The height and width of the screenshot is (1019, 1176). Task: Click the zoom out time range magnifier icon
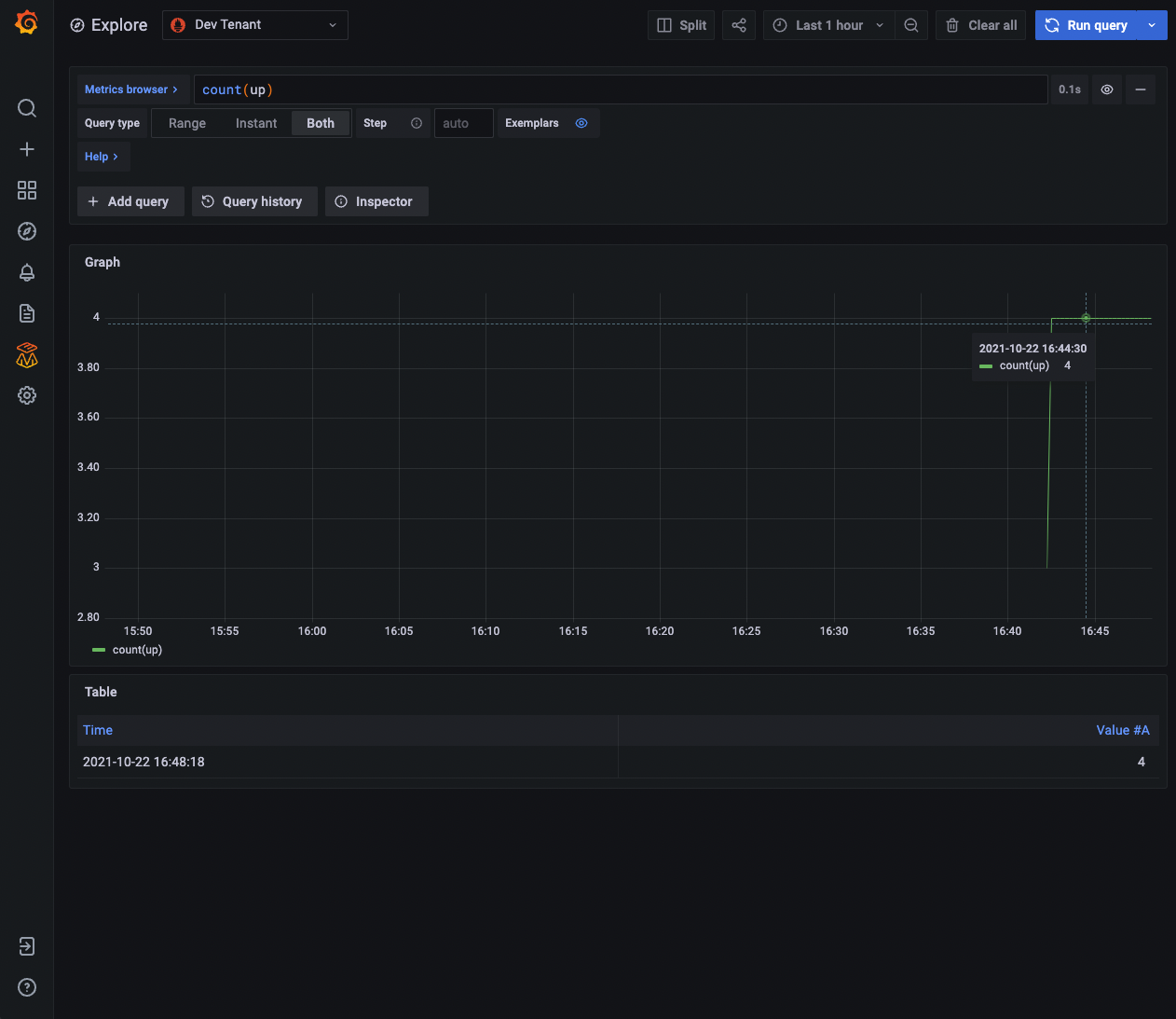(x=911, y=25)
